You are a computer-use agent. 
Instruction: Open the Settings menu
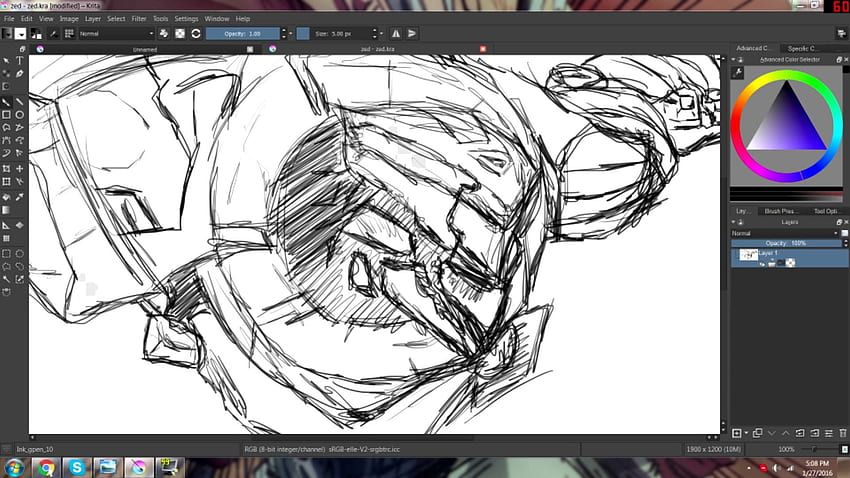click(x=186, y=19)
